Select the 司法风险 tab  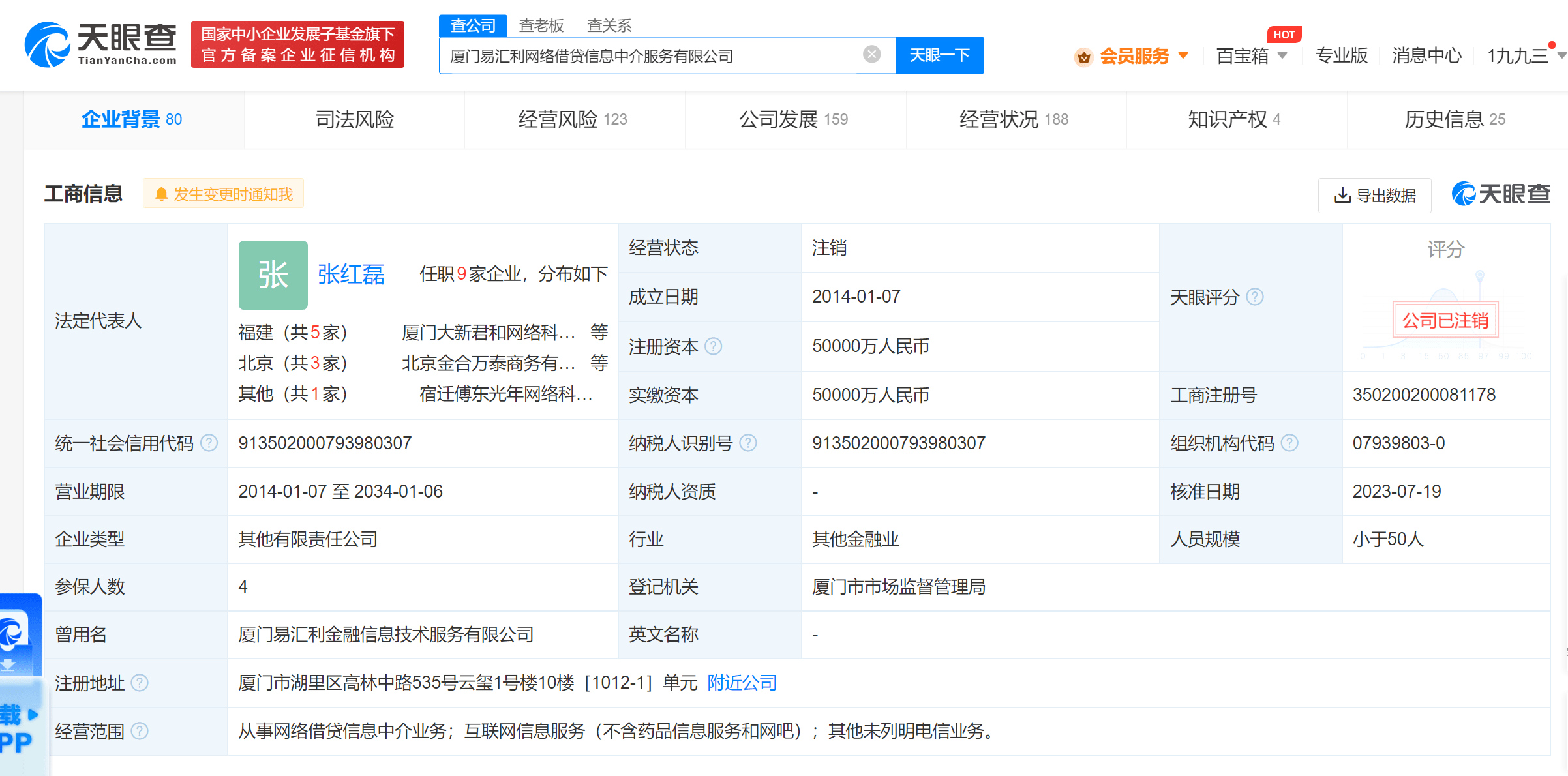[354, 119]
